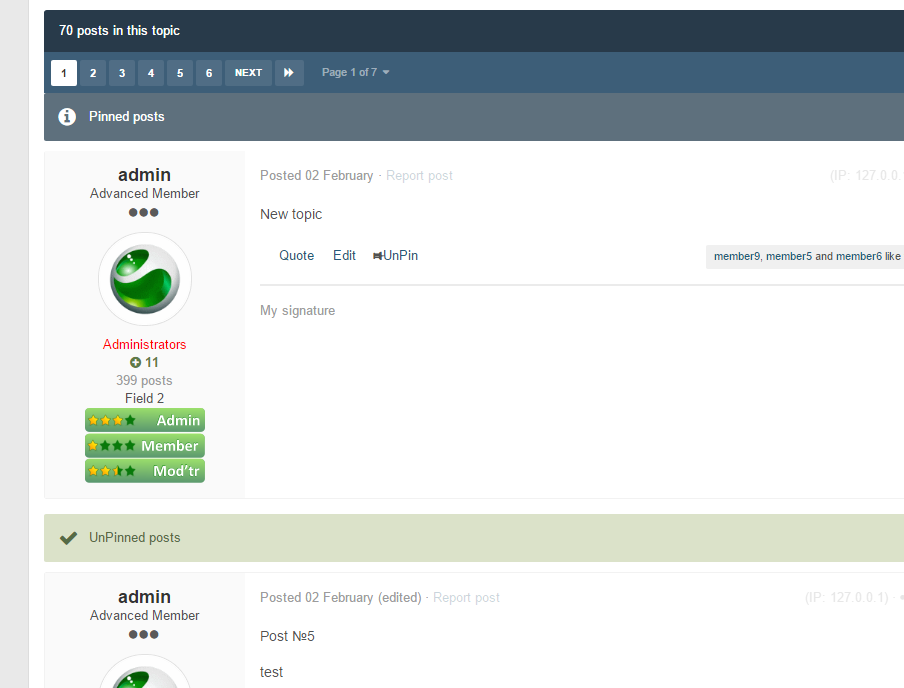Report the Post №5 post
Screen dimensions: 904x688
click(466, 598)
